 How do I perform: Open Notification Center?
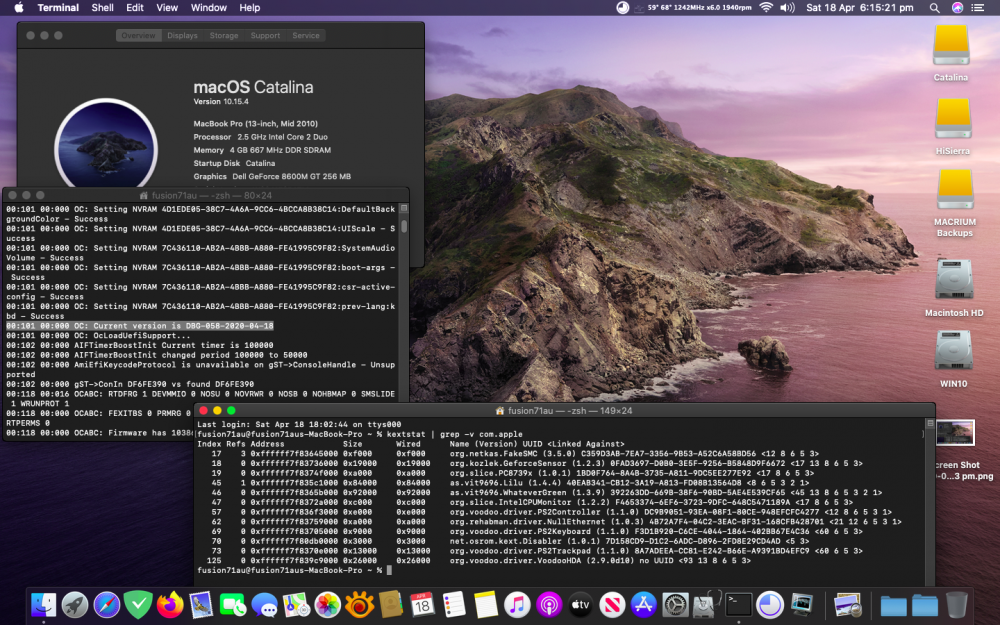tap(978, 8)
